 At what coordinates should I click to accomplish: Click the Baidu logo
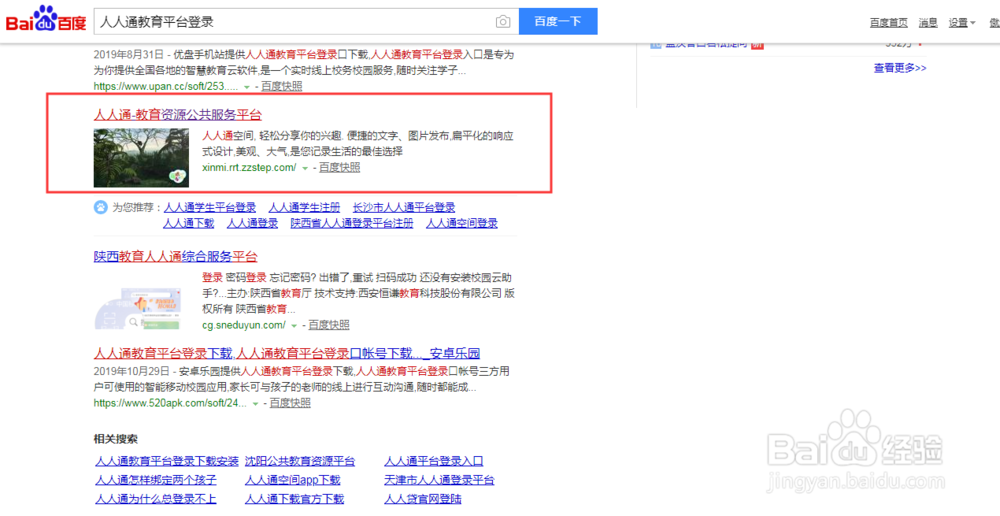(x=46, y=20)
